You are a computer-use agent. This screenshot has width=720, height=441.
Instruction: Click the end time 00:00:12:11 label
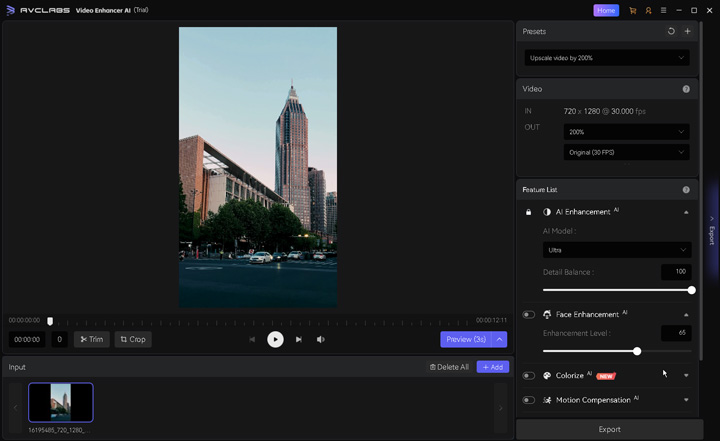tap(491, 320)
